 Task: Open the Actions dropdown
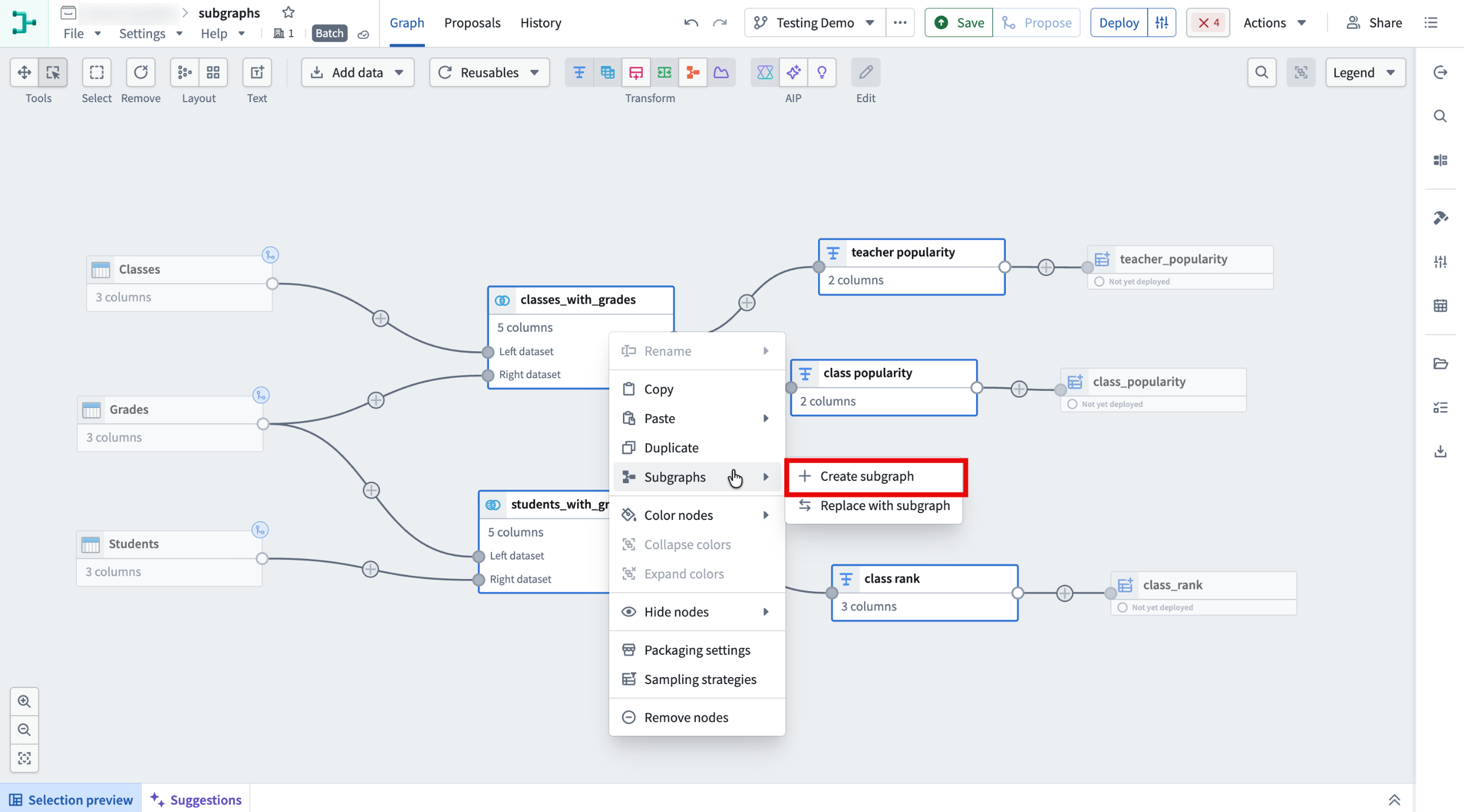click(1275, 23)
